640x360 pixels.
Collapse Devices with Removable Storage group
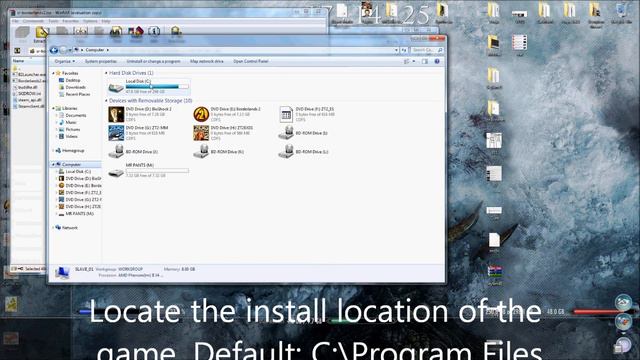[x=106, y=100]
